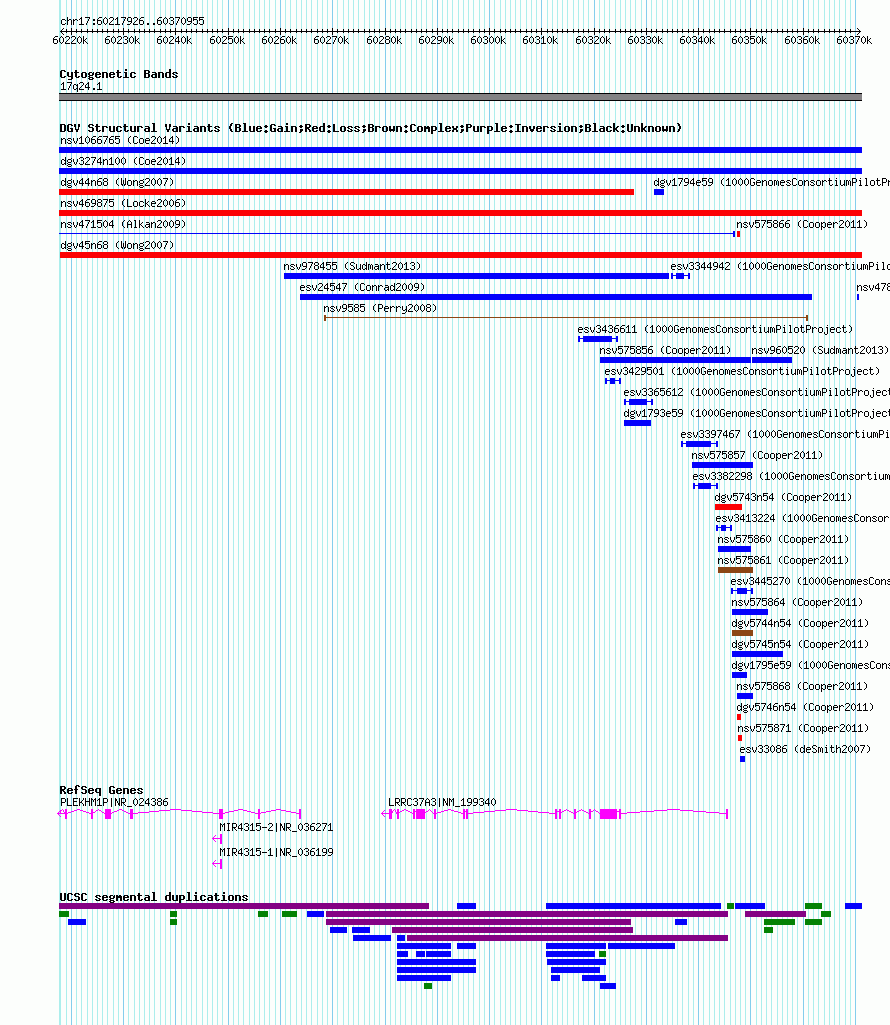Image resolution: width=890 pixels, height=1025 pixels.
Task: Select the dgv45n68 (Wong2007) label
Action: tap(117, 244)
